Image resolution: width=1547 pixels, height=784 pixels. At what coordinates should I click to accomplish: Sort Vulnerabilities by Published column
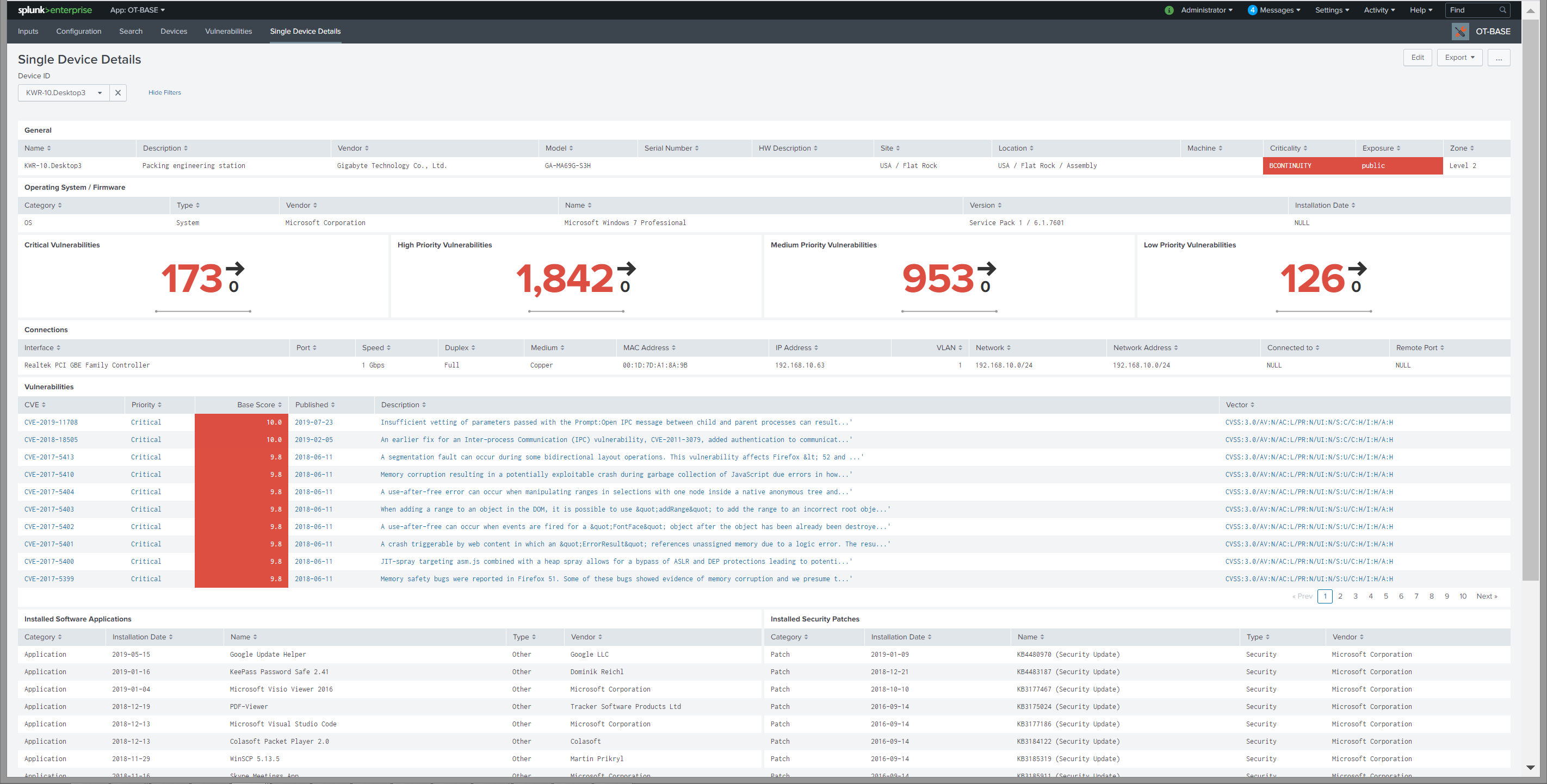tap(315, 405)
